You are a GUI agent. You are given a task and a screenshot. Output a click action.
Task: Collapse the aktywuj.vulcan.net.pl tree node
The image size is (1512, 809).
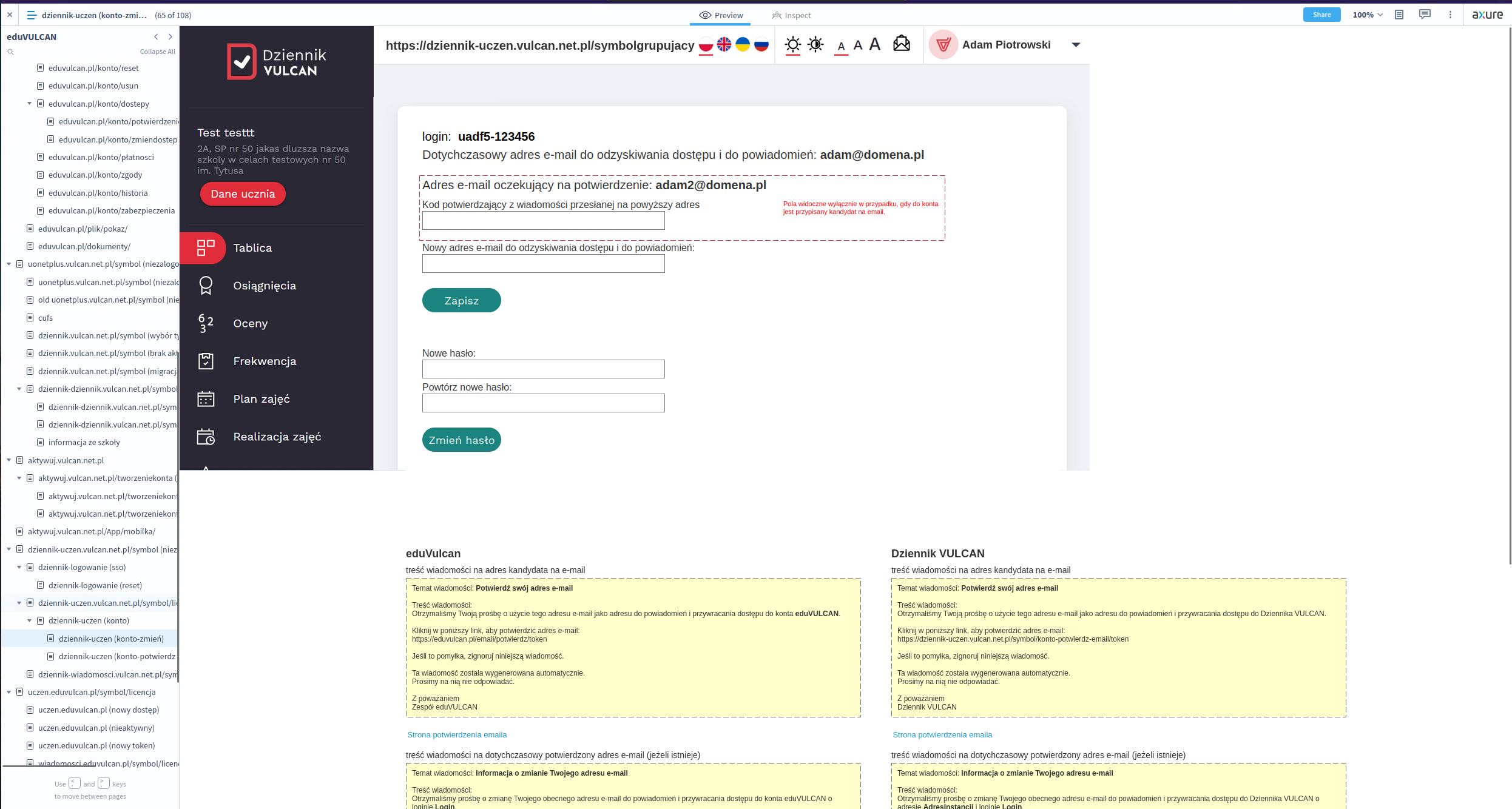point(9,460)
